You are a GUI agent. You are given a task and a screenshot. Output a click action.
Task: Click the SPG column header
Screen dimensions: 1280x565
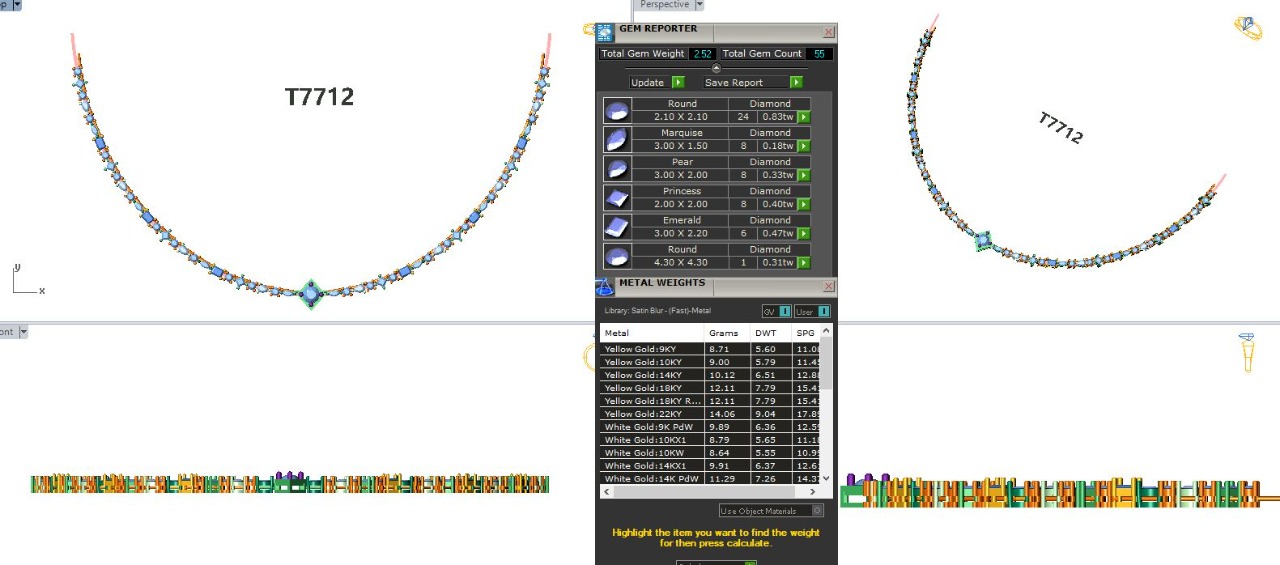[x=806, y=333]
